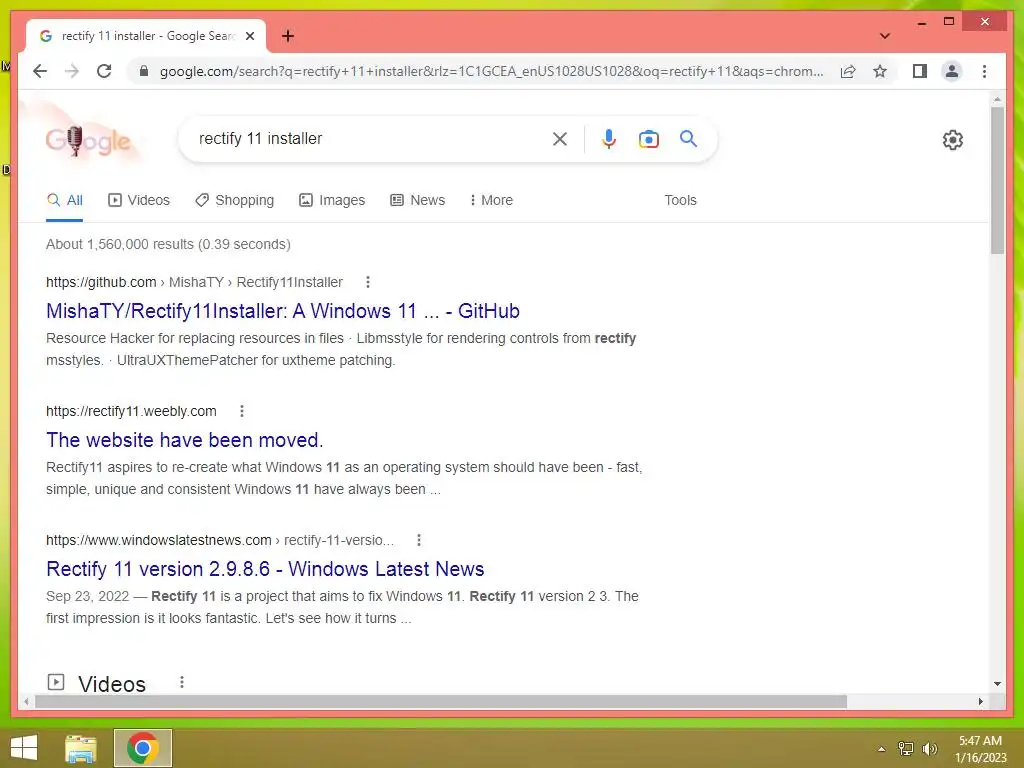Select the All results tab
This screenshot has width=1024, height=768.
65,200
